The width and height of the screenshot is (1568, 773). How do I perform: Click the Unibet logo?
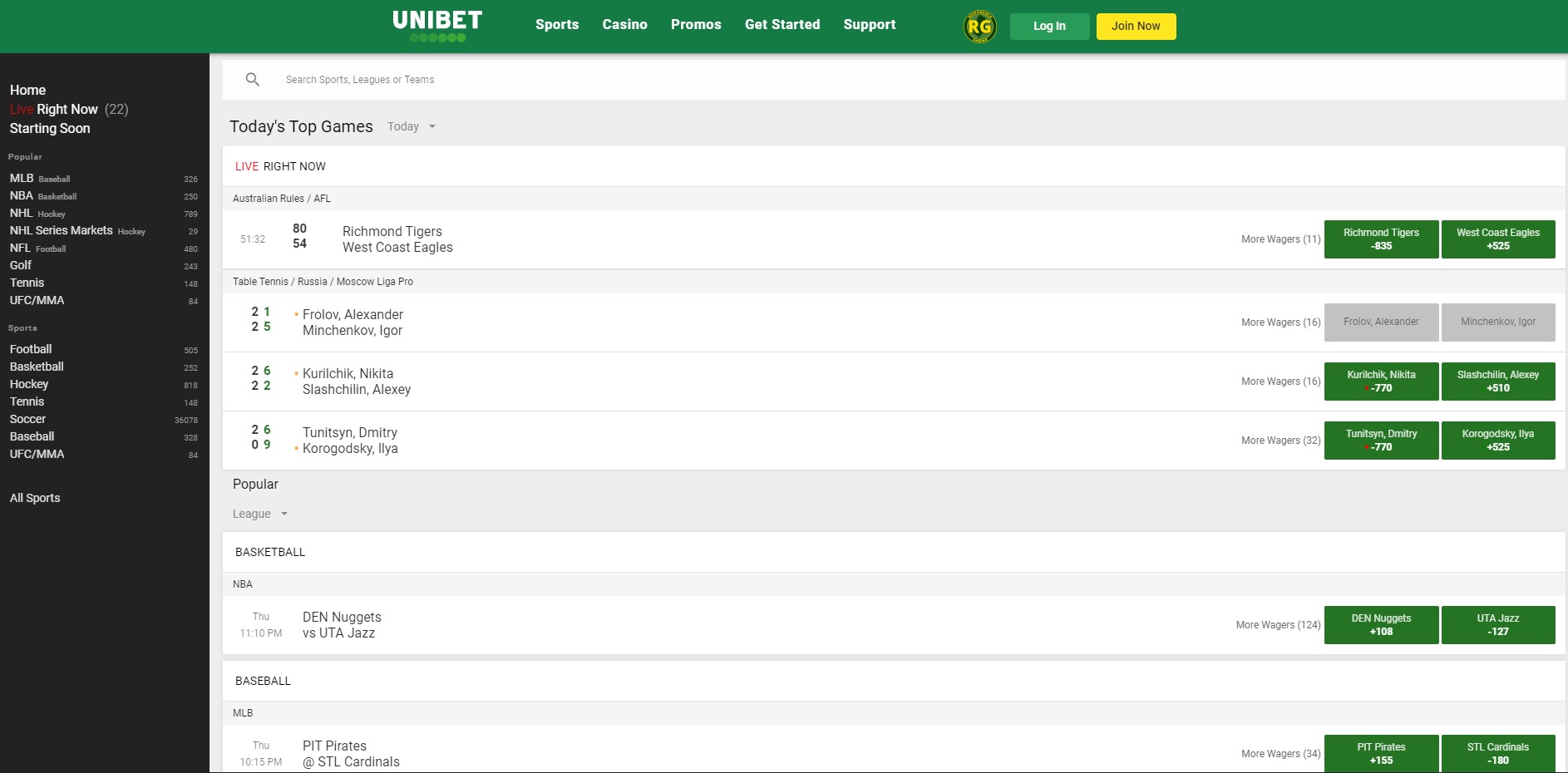[x=437, y=26]
